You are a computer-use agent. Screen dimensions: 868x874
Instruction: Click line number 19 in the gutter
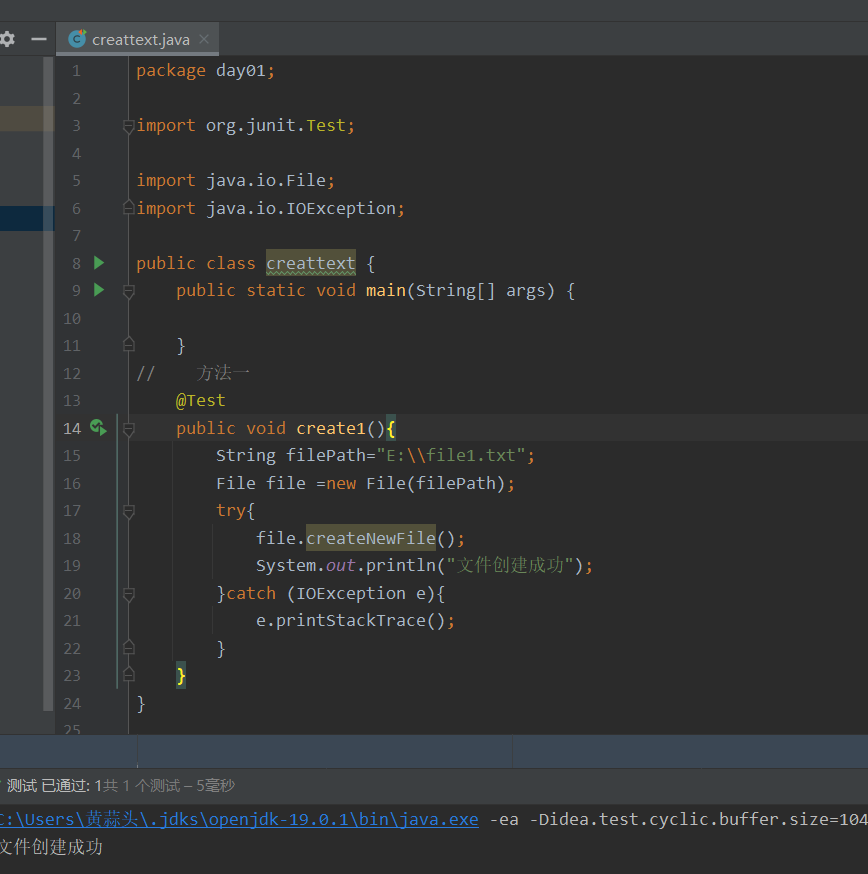71,566
